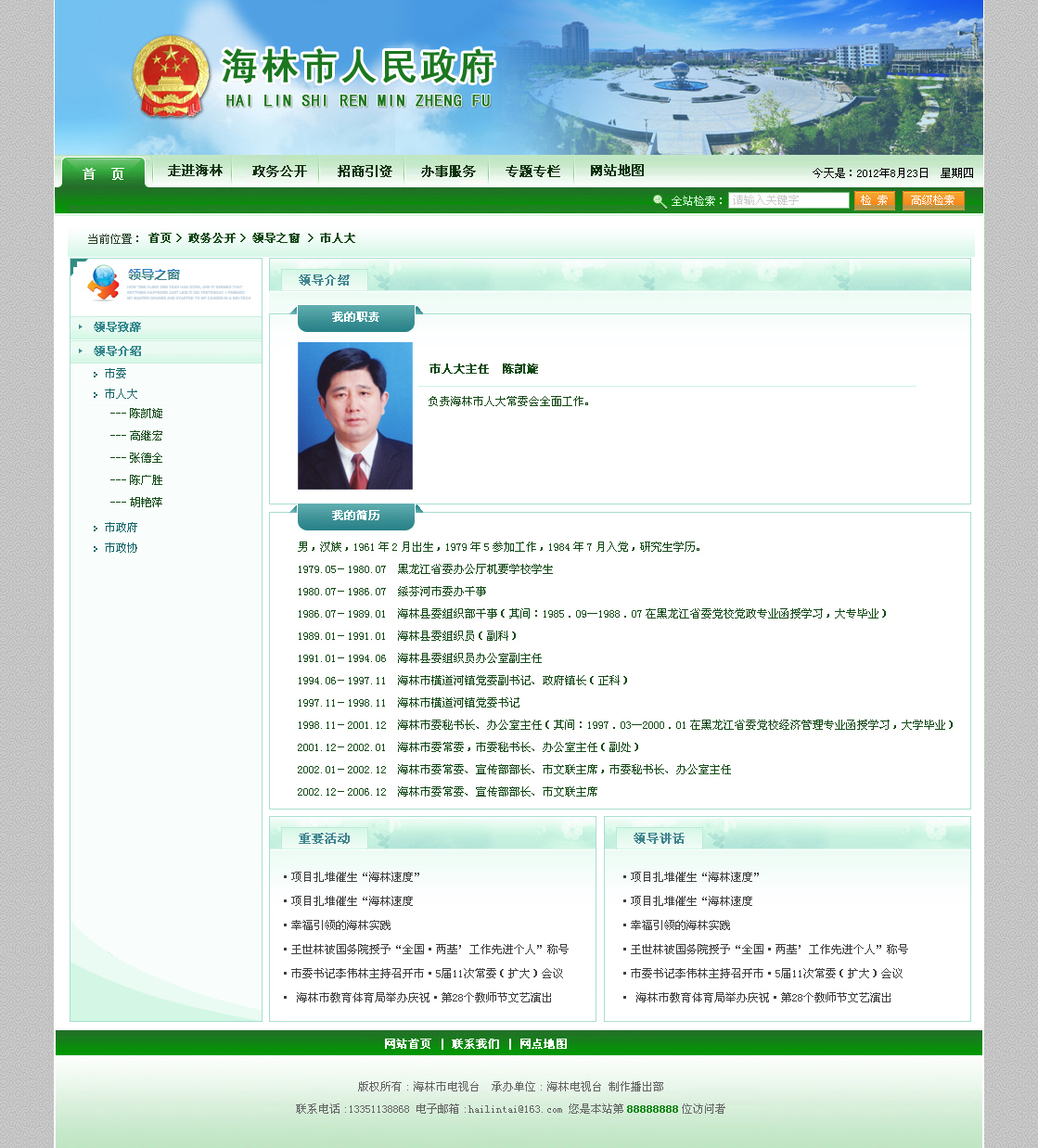This screenshot has width=1038, height=1148.
Task: Click the 市人大主任 陈凯旋 title text
Action: point(483,369)
